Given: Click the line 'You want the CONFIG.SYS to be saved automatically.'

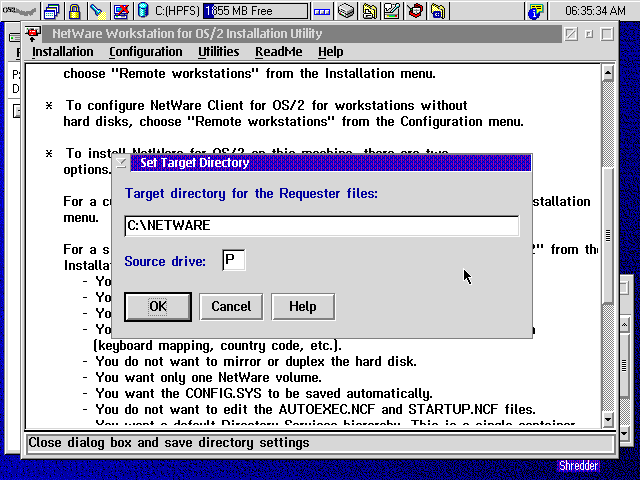Looking at the screenshot, I should pos(264,393).
